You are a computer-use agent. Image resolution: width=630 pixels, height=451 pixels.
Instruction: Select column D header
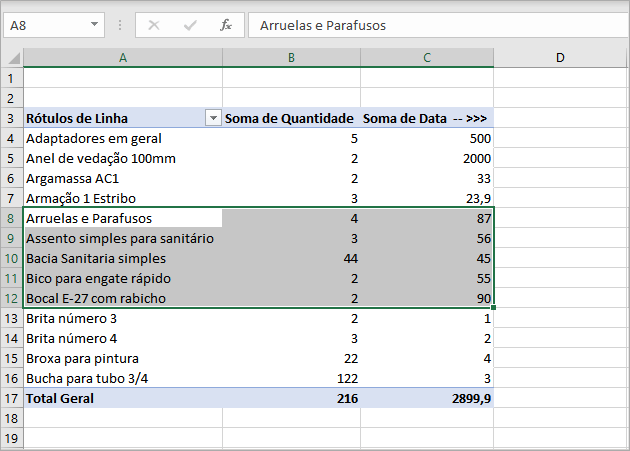[560, 57]
